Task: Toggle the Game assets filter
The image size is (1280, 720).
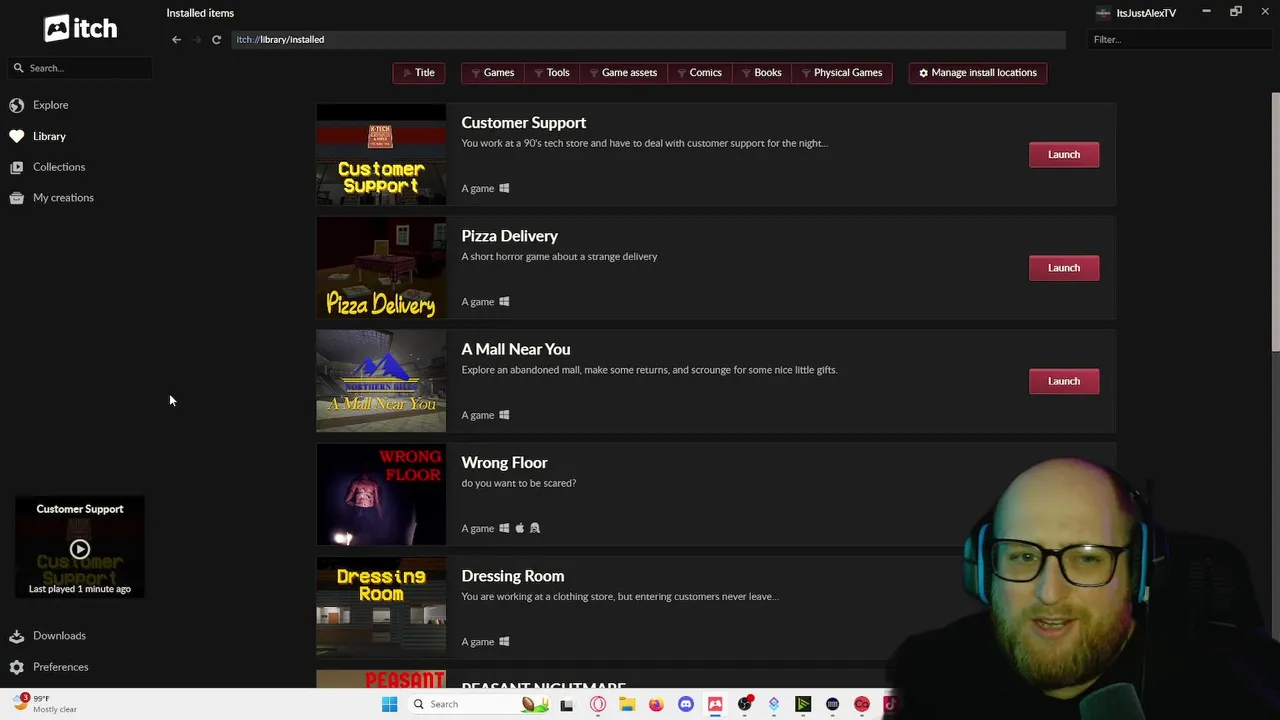Action: tap(623, 73)
